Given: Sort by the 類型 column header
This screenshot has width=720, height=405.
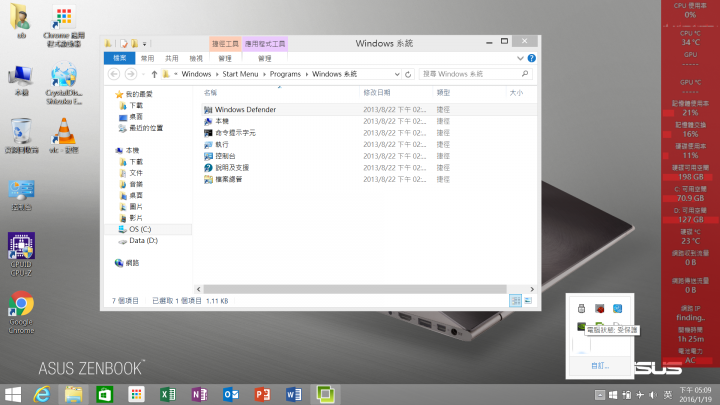Looking at the screenshot, I should coord(443,93).
